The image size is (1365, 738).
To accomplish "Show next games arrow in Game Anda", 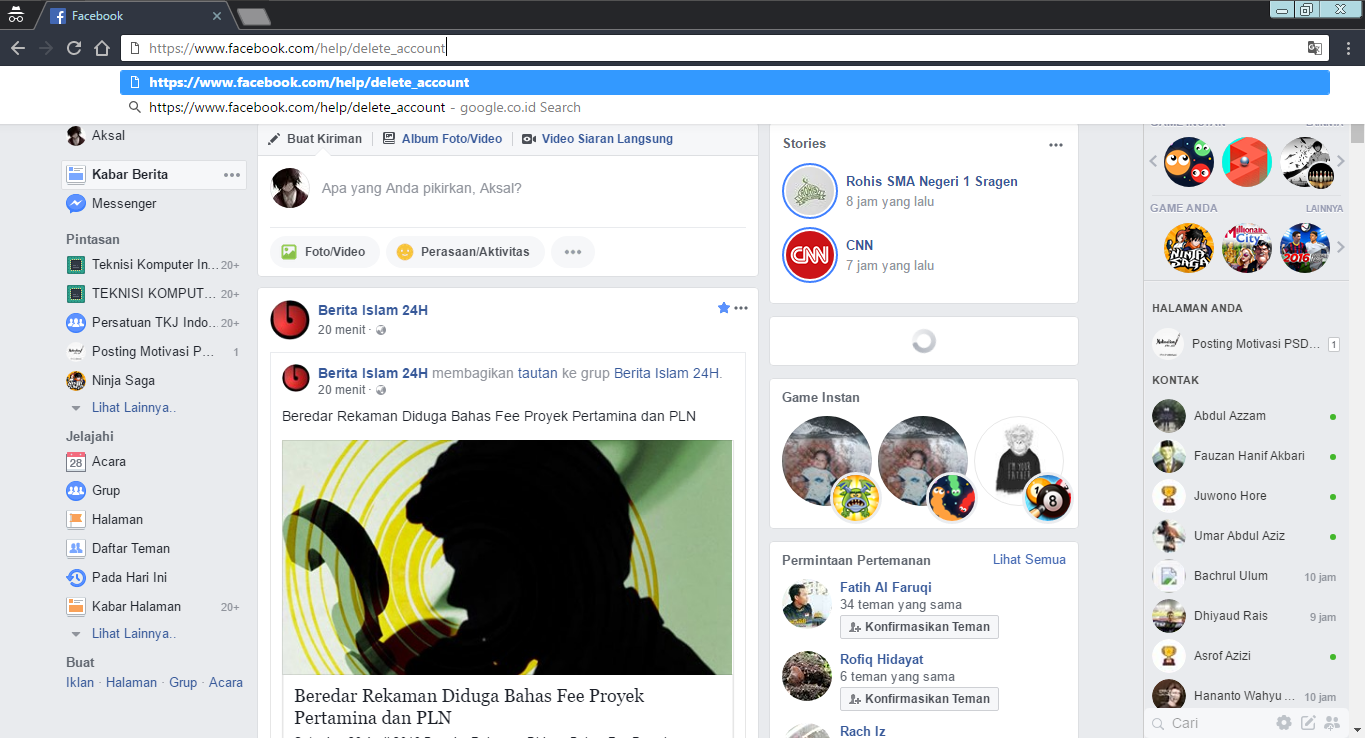I will 1341,247.
